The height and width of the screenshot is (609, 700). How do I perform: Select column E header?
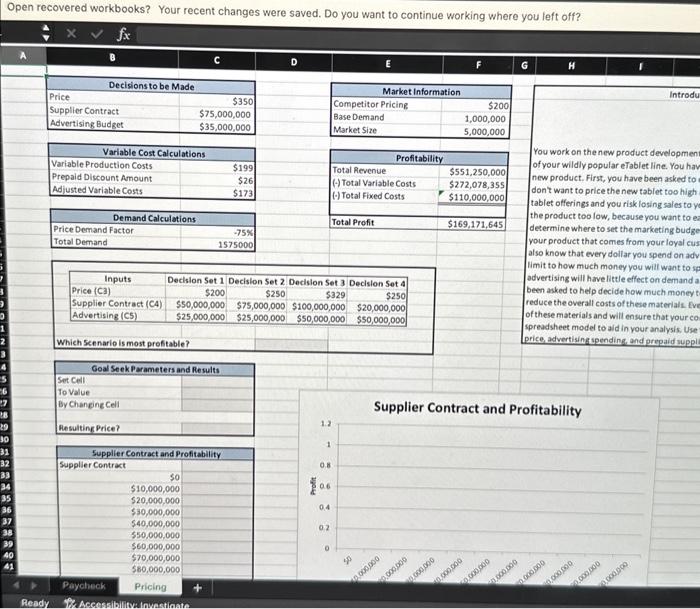tap(388, 63)
